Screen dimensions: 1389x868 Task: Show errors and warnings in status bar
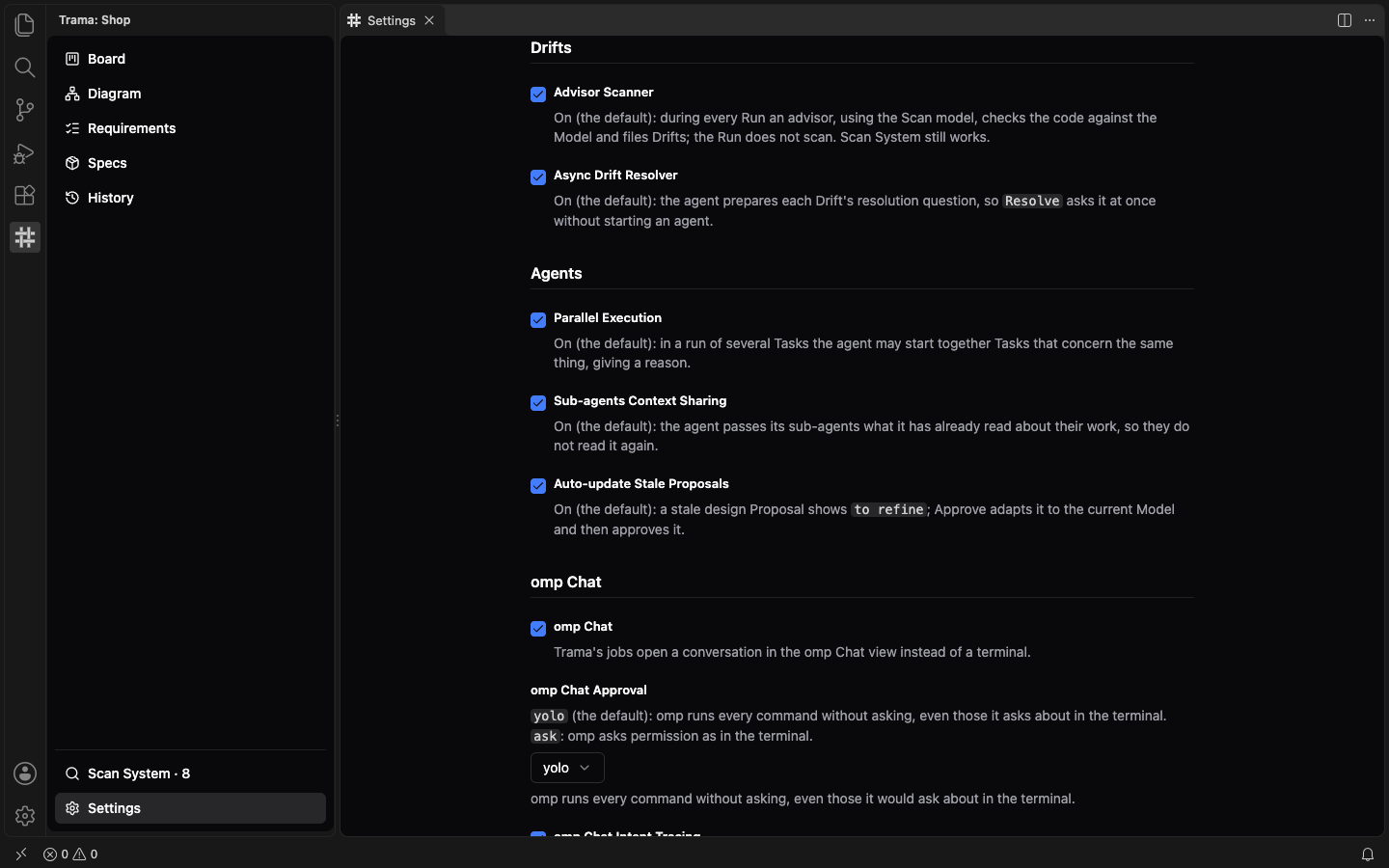70,854
